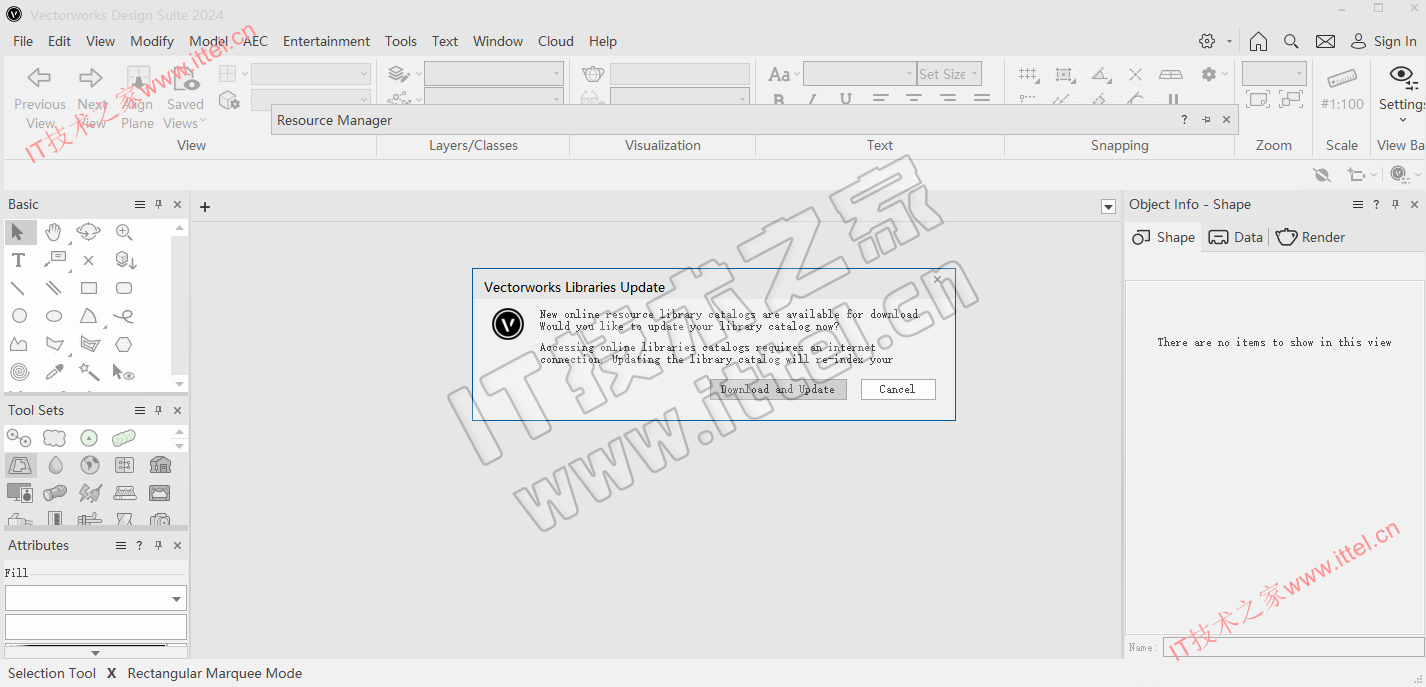Select the Text tool

coord(18,260)
